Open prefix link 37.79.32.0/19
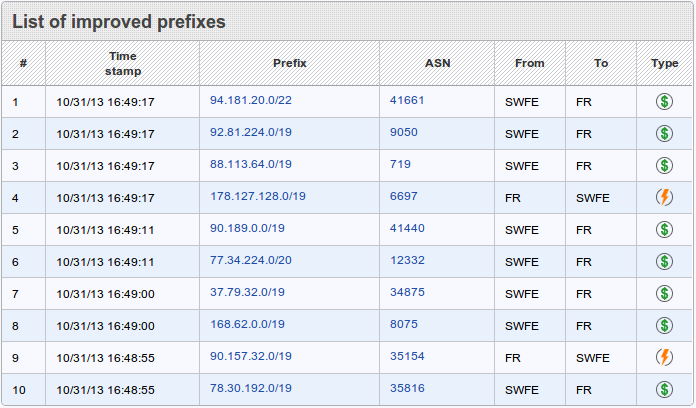Screen dimensions: 696x408 (247, 292)
